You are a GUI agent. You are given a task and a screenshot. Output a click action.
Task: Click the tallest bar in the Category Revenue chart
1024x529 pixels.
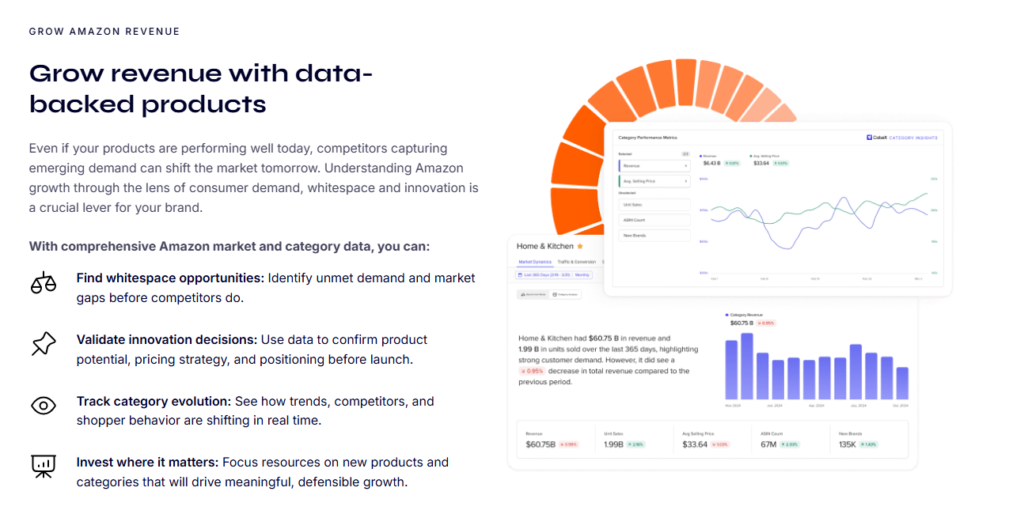point(747,366)
